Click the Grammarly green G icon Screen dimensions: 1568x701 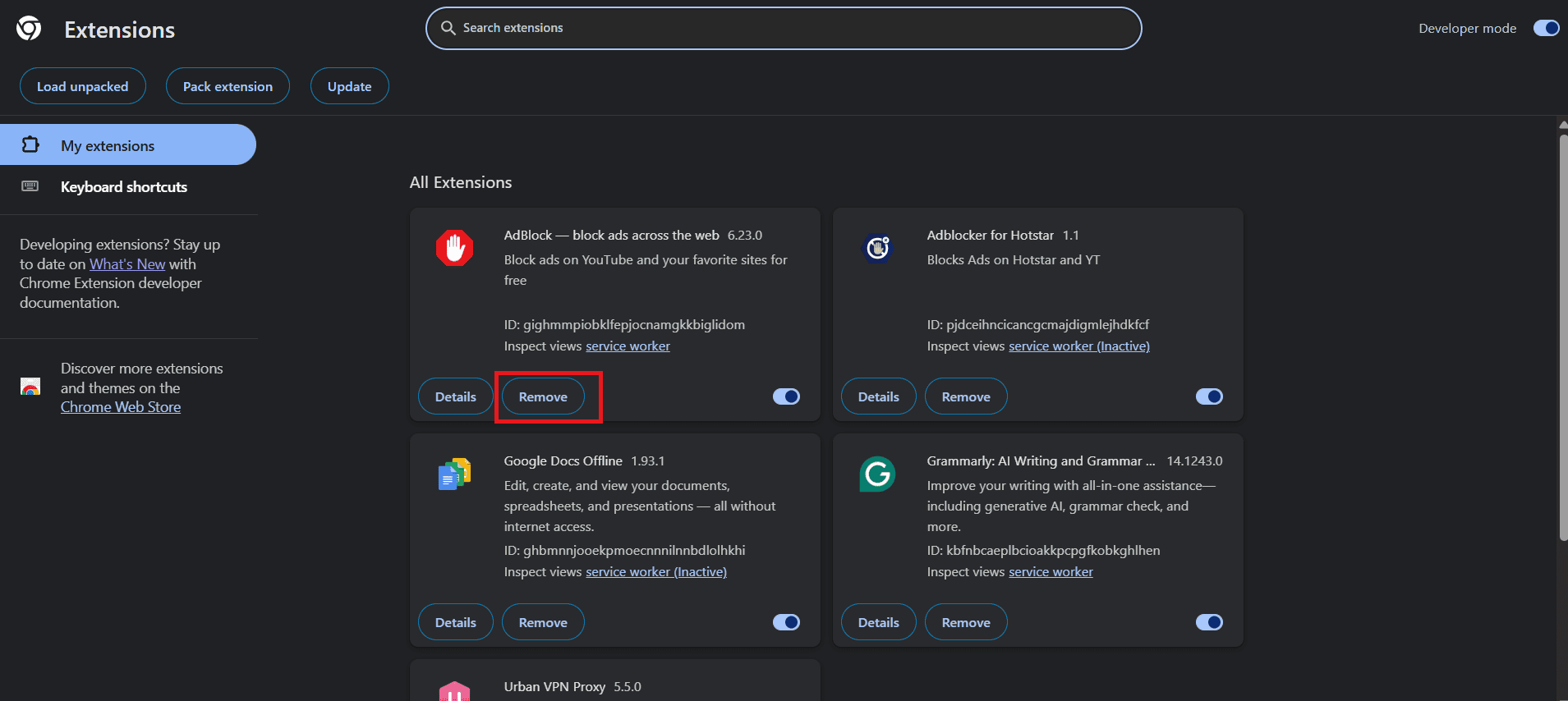(x=877, y=474)
